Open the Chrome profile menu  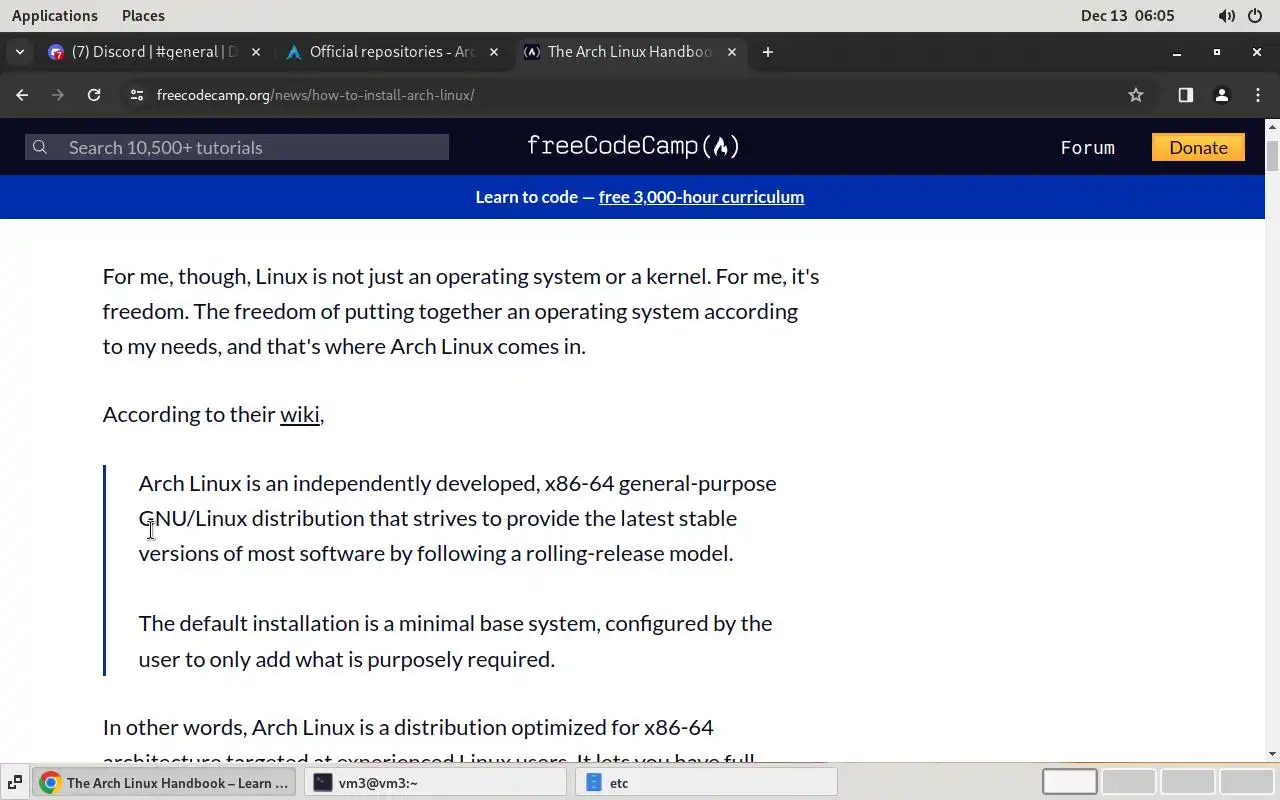tap(1221, 95)
